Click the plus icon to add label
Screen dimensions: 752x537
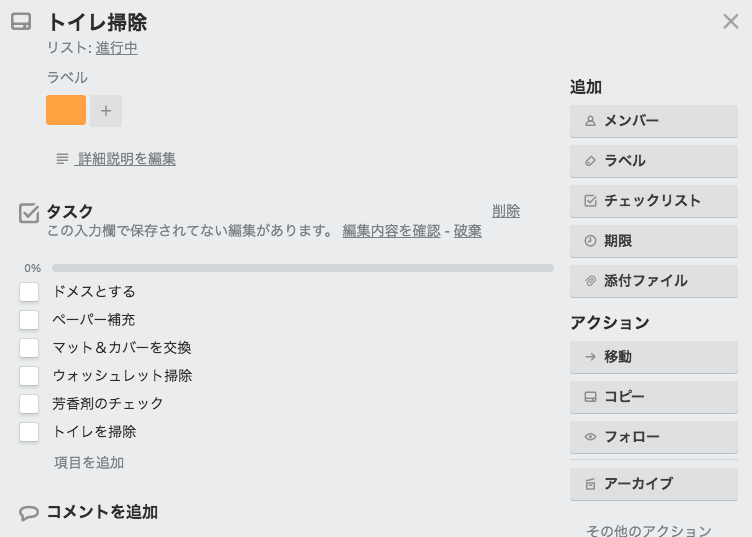click(106, 111)
